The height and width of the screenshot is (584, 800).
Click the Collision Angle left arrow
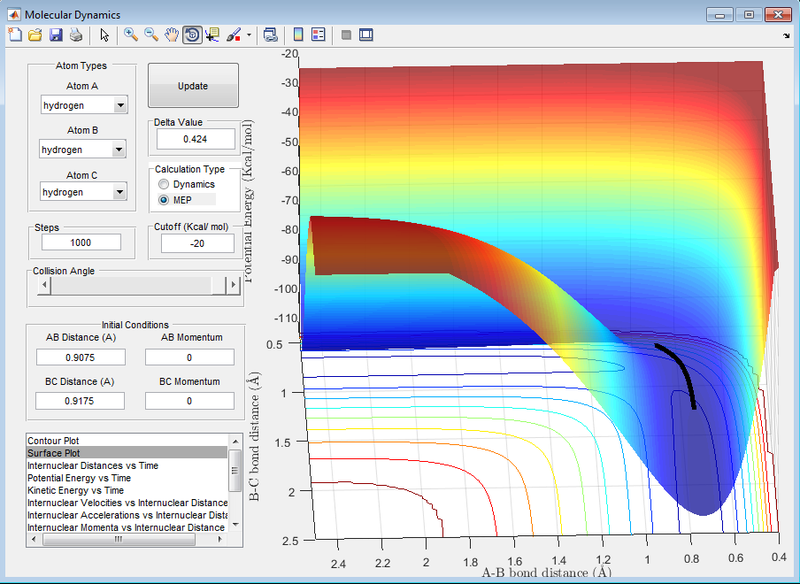click(44, 285)
